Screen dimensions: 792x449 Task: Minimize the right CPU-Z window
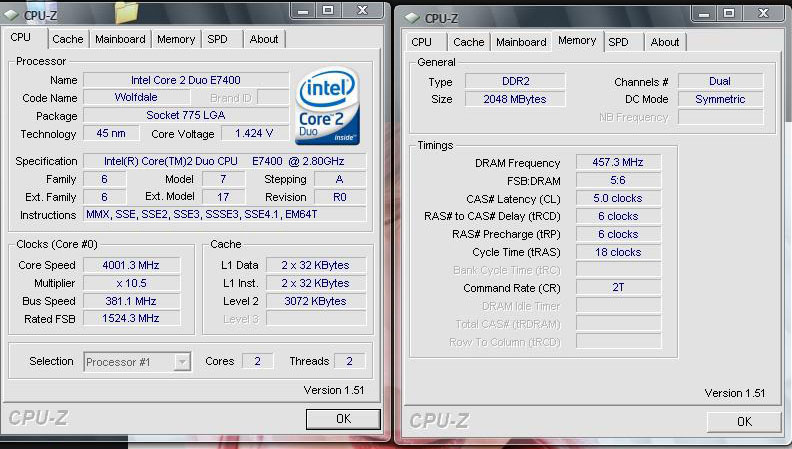704,14
